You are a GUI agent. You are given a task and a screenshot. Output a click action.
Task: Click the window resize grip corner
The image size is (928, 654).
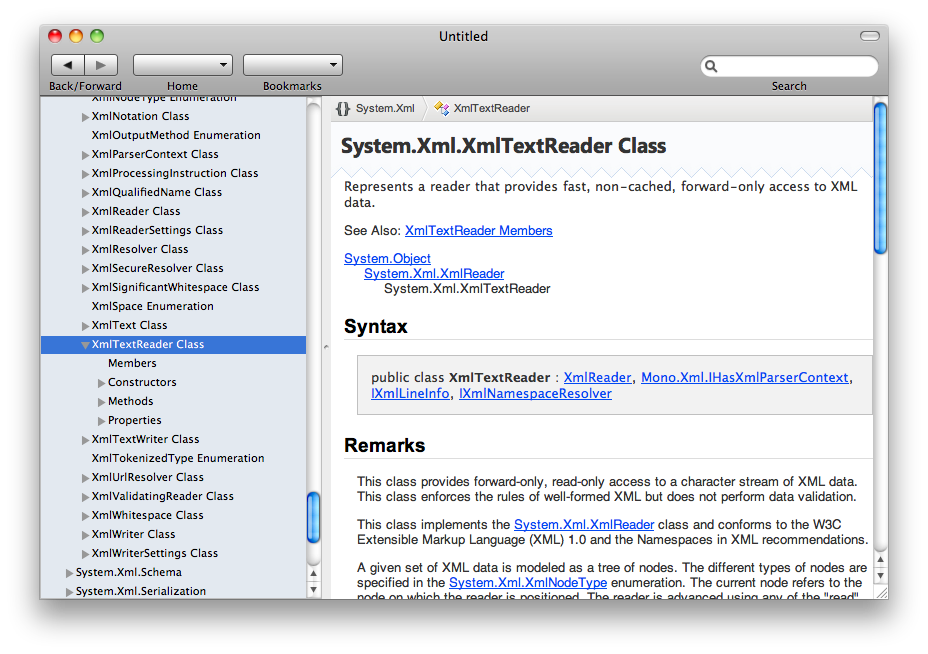pos(881,592)
